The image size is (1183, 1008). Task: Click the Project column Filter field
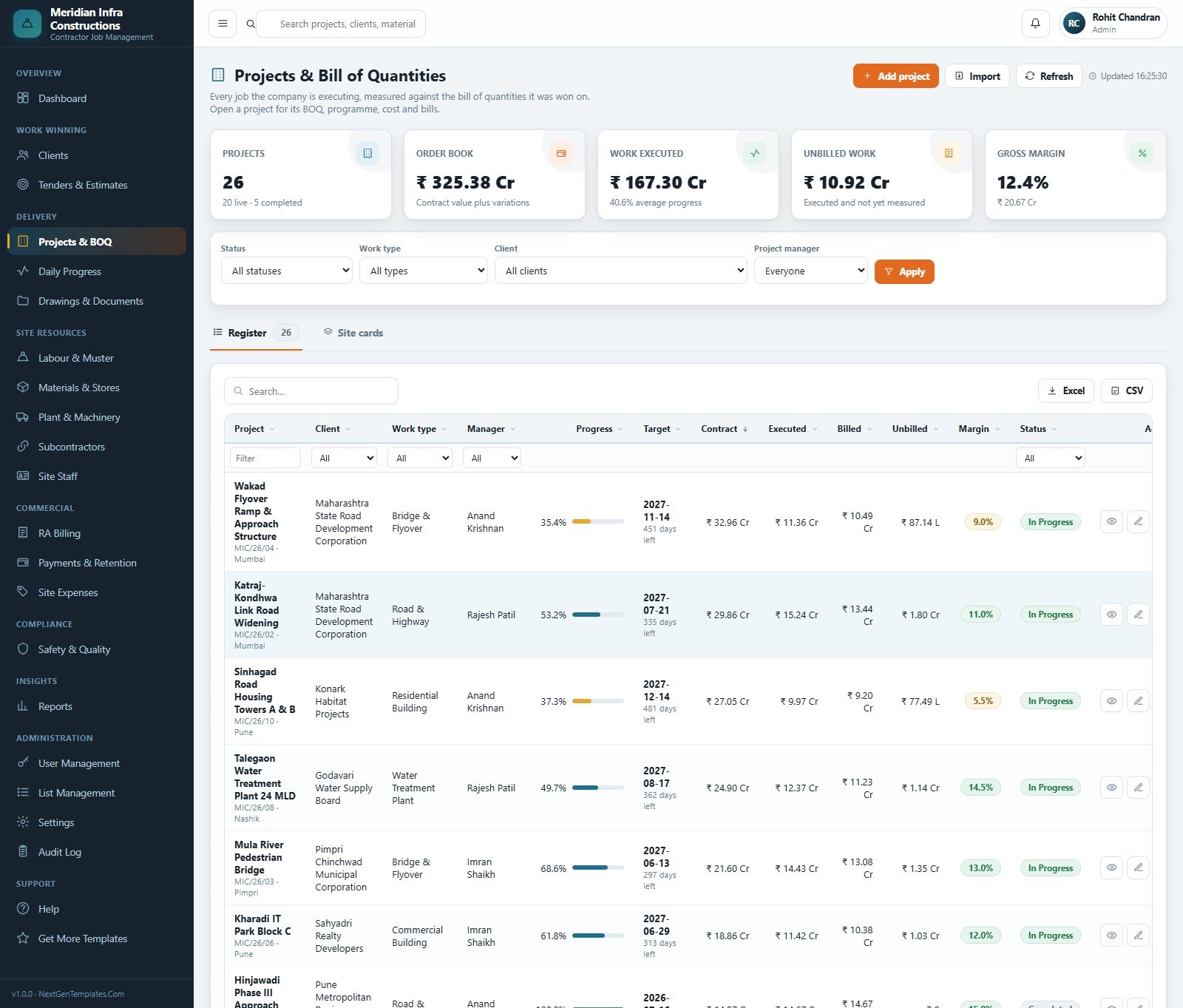point(265,458)
